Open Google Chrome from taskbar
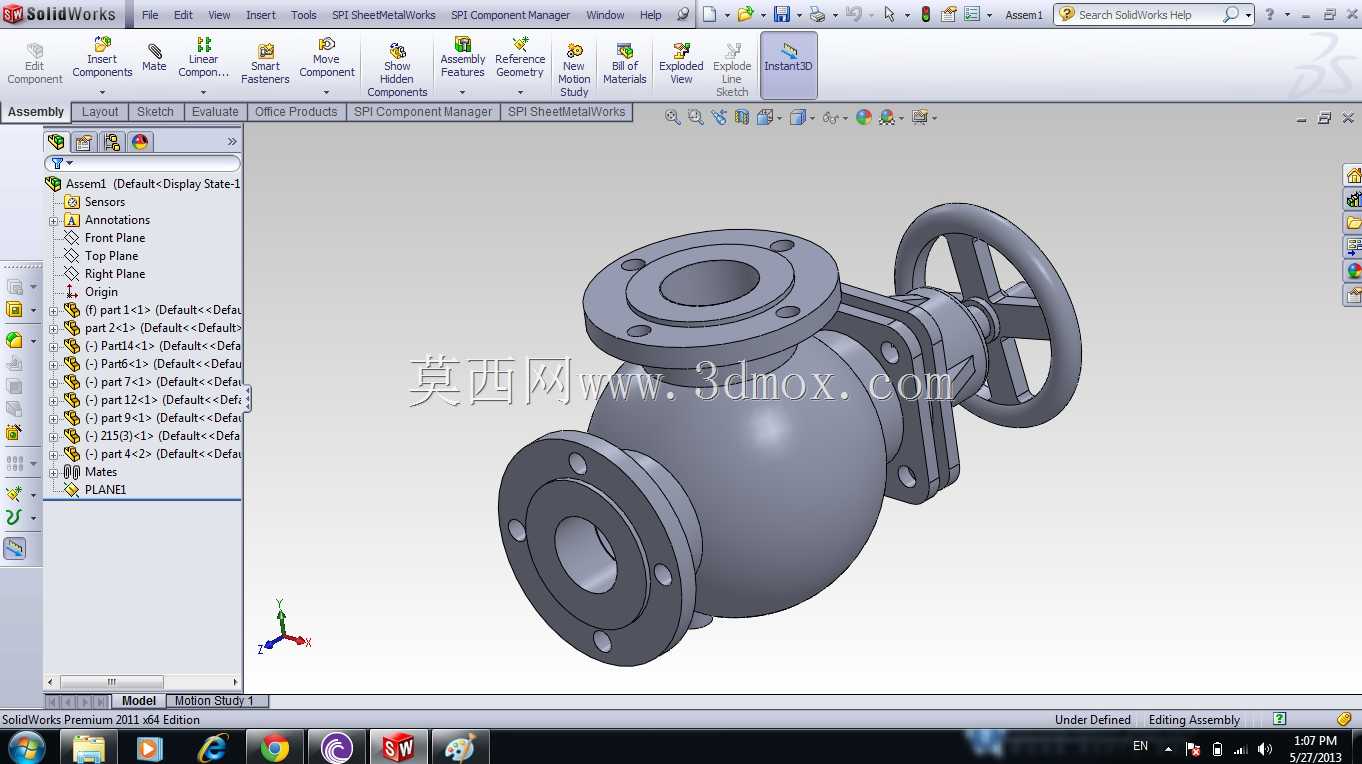This screenshot has width=1362, height=764. tap(275, 748)
